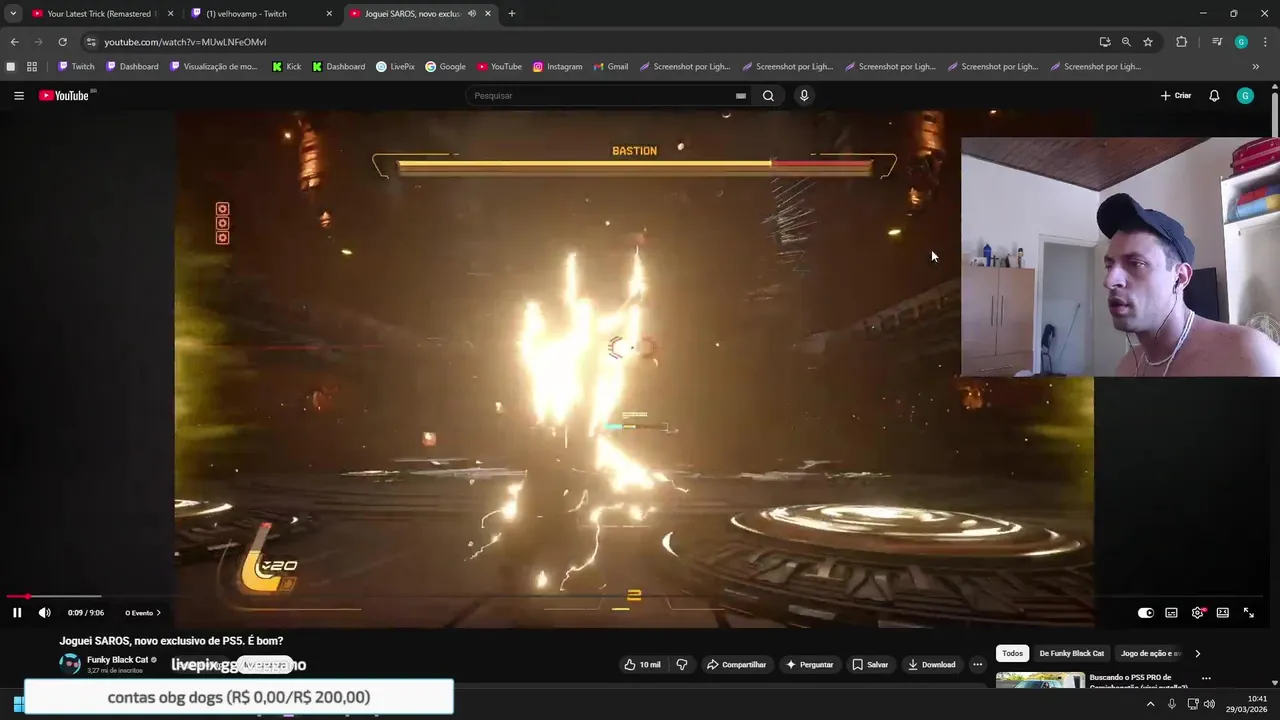Switch the player to theater mode
The width and height of the screenshot is (1280, 720).
(x=1222, y=613)
